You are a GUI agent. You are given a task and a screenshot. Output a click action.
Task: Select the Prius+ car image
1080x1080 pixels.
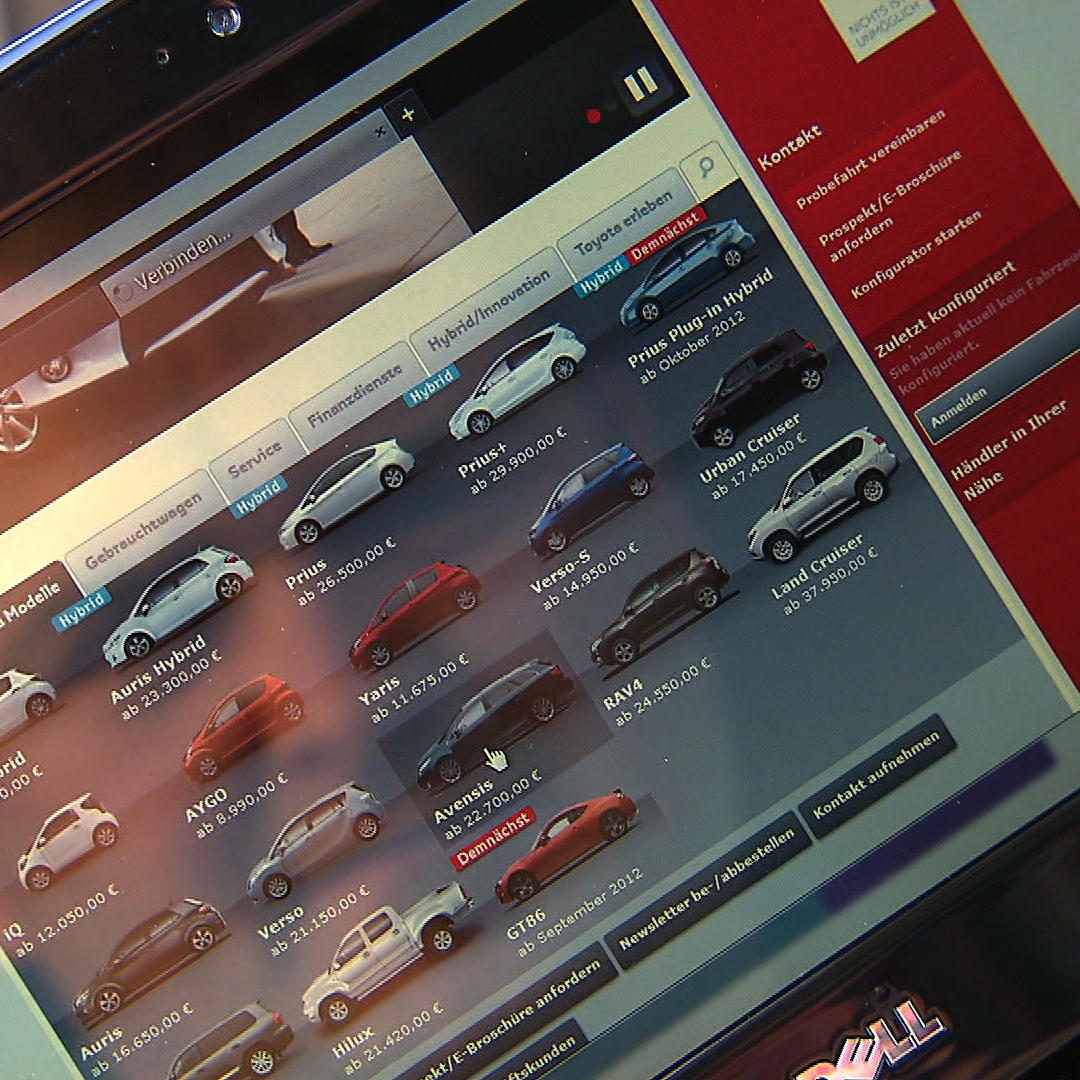(x=518, y=380)
